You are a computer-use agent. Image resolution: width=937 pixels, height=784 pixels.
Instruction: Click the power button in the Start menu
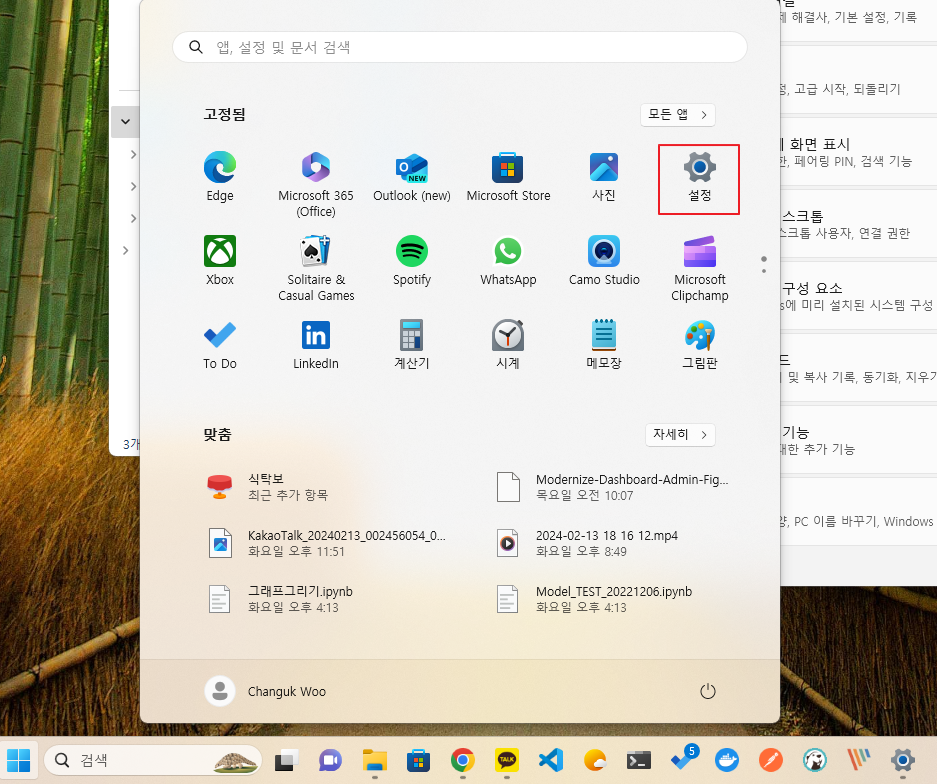[x=708, y=691]
